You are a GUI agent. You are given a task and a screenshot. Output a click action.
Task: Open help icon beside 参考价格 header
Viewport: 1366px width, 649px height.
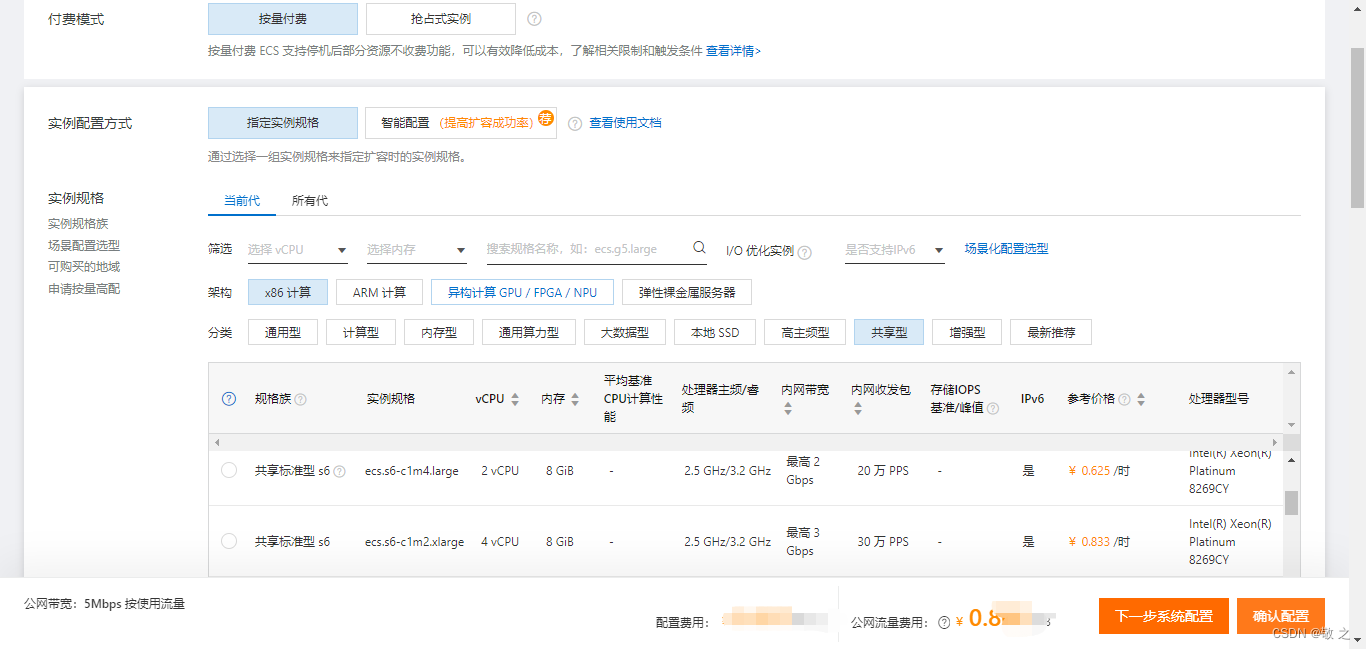click(1124, 399)
